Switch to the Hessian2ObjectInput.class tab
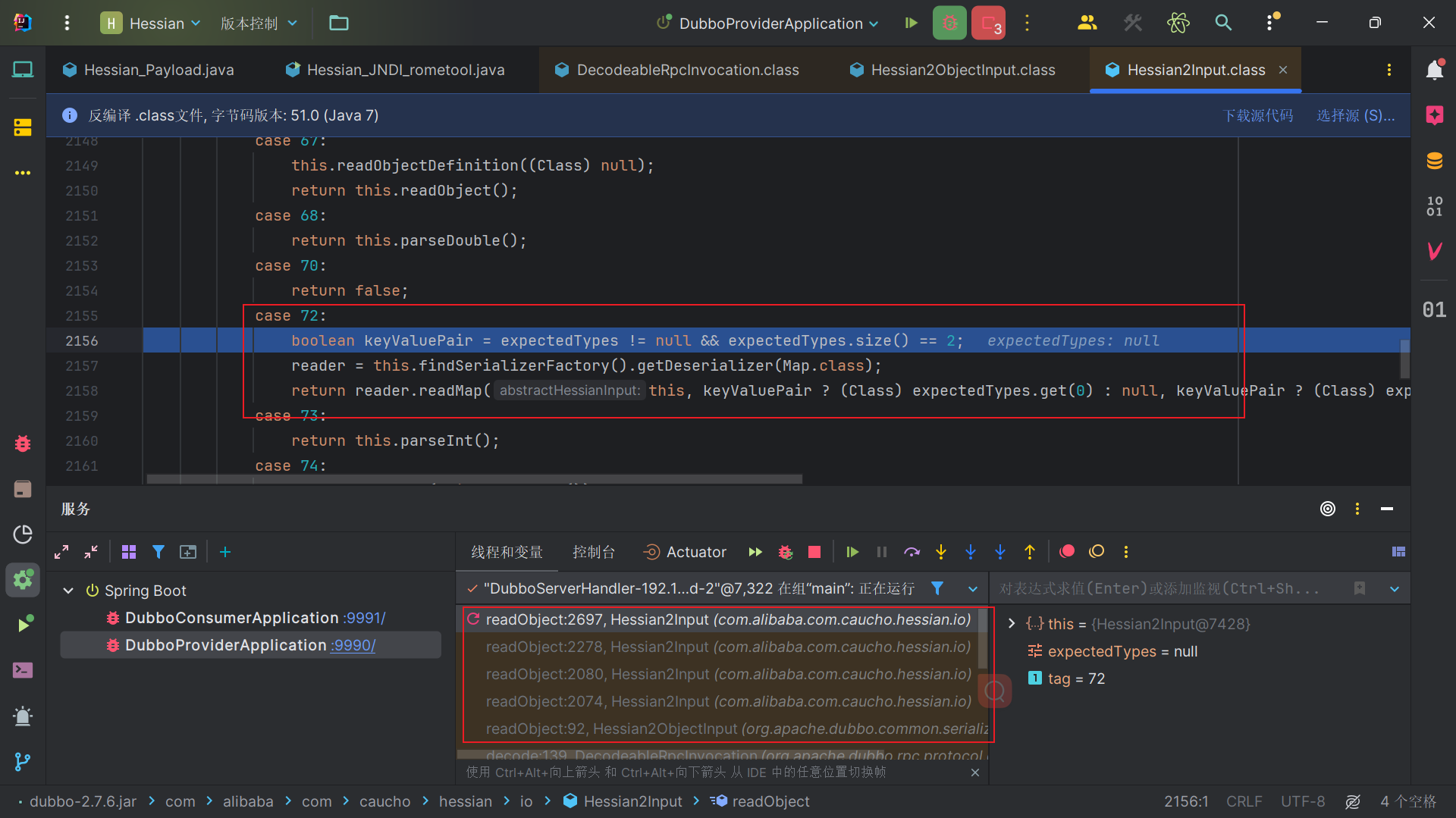Viewport: 1456px width, 818px height. pyautogui.click(x=952, y=70)
